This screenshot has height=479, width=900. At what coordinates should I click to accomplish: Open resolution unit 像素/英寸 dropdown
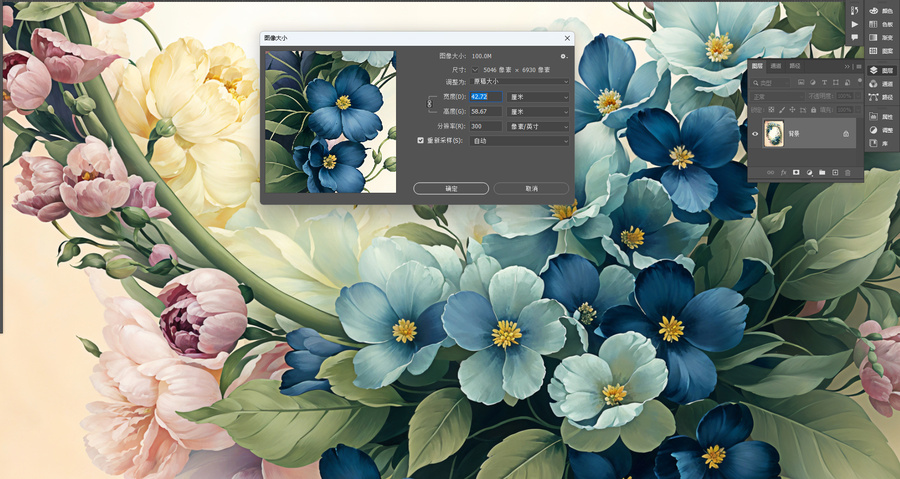point(538,127)
